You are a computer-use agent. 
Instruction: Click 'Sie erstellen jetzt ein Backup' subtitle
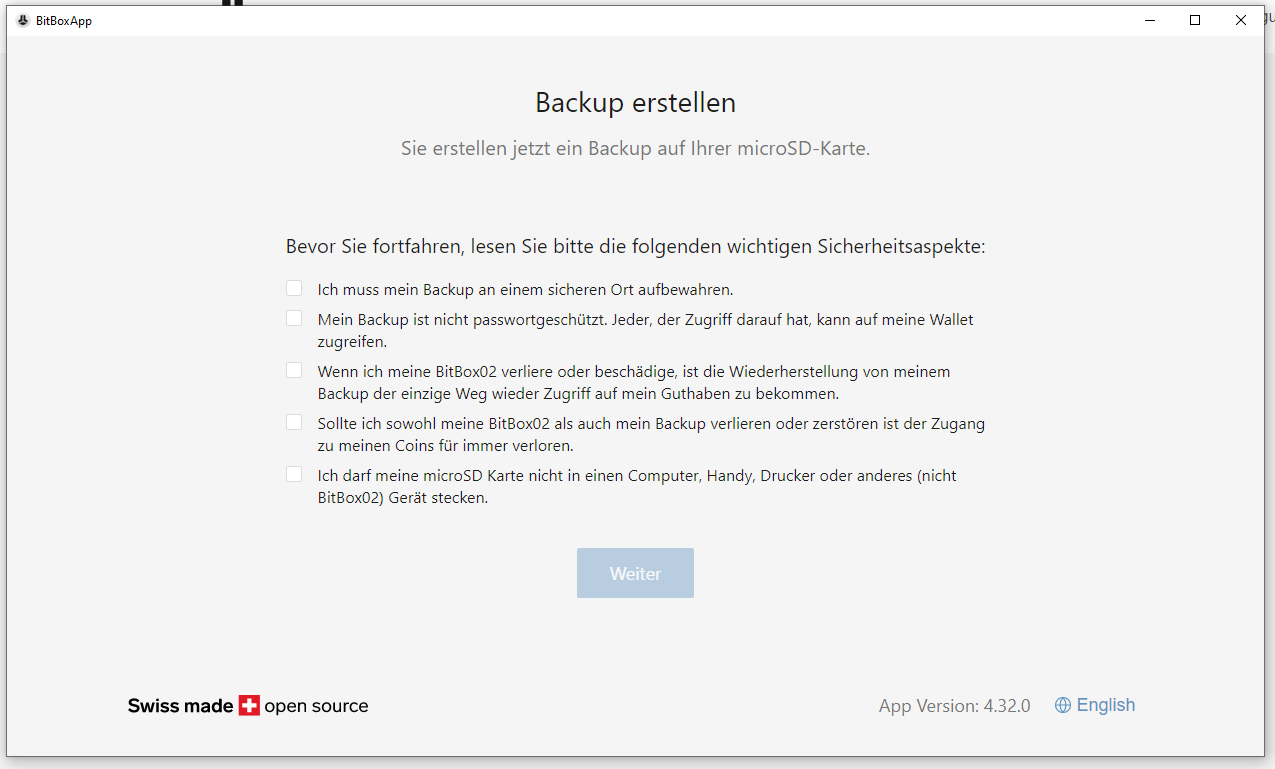(x=635, y=149)
